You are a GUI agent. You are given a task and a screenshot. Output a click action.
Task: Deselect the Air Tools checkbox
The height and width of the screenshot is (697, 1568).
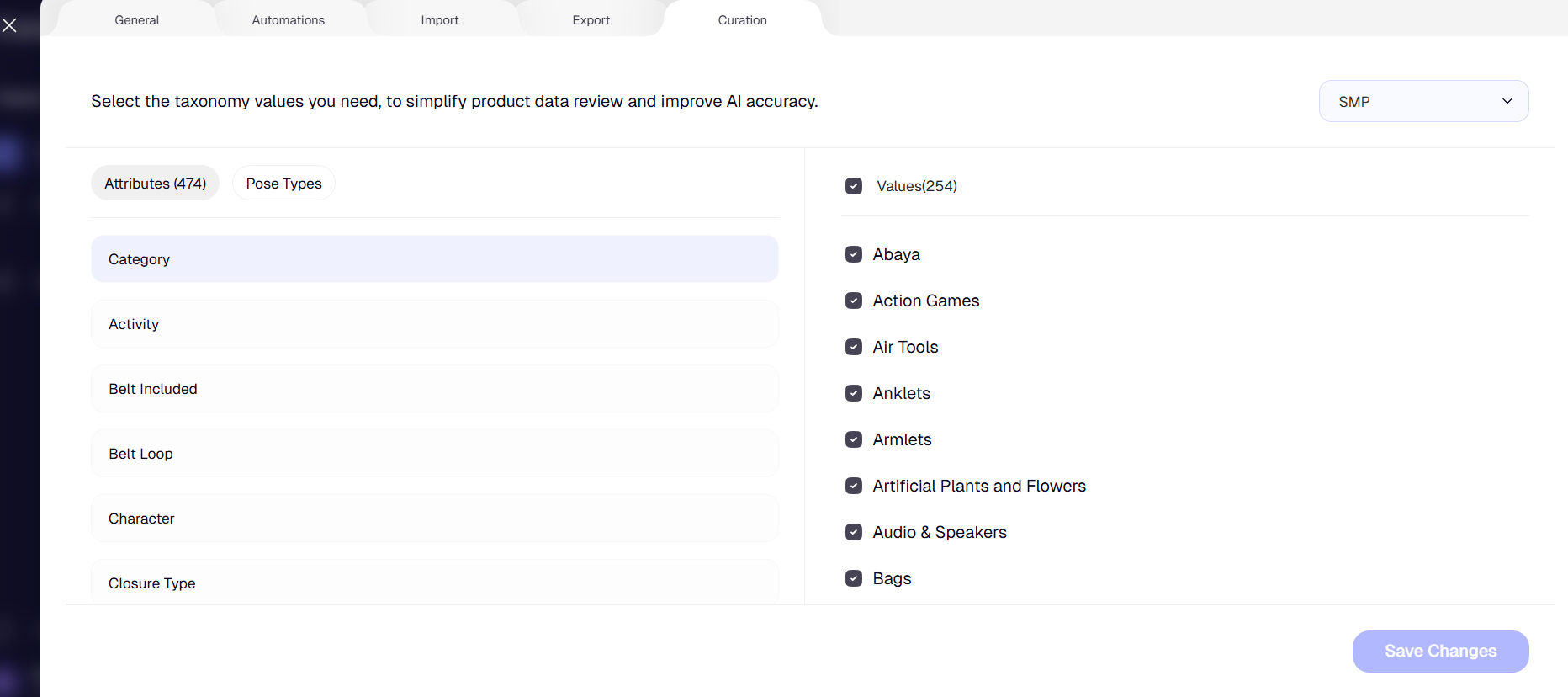pyautogui.click(x=854, y=347)
